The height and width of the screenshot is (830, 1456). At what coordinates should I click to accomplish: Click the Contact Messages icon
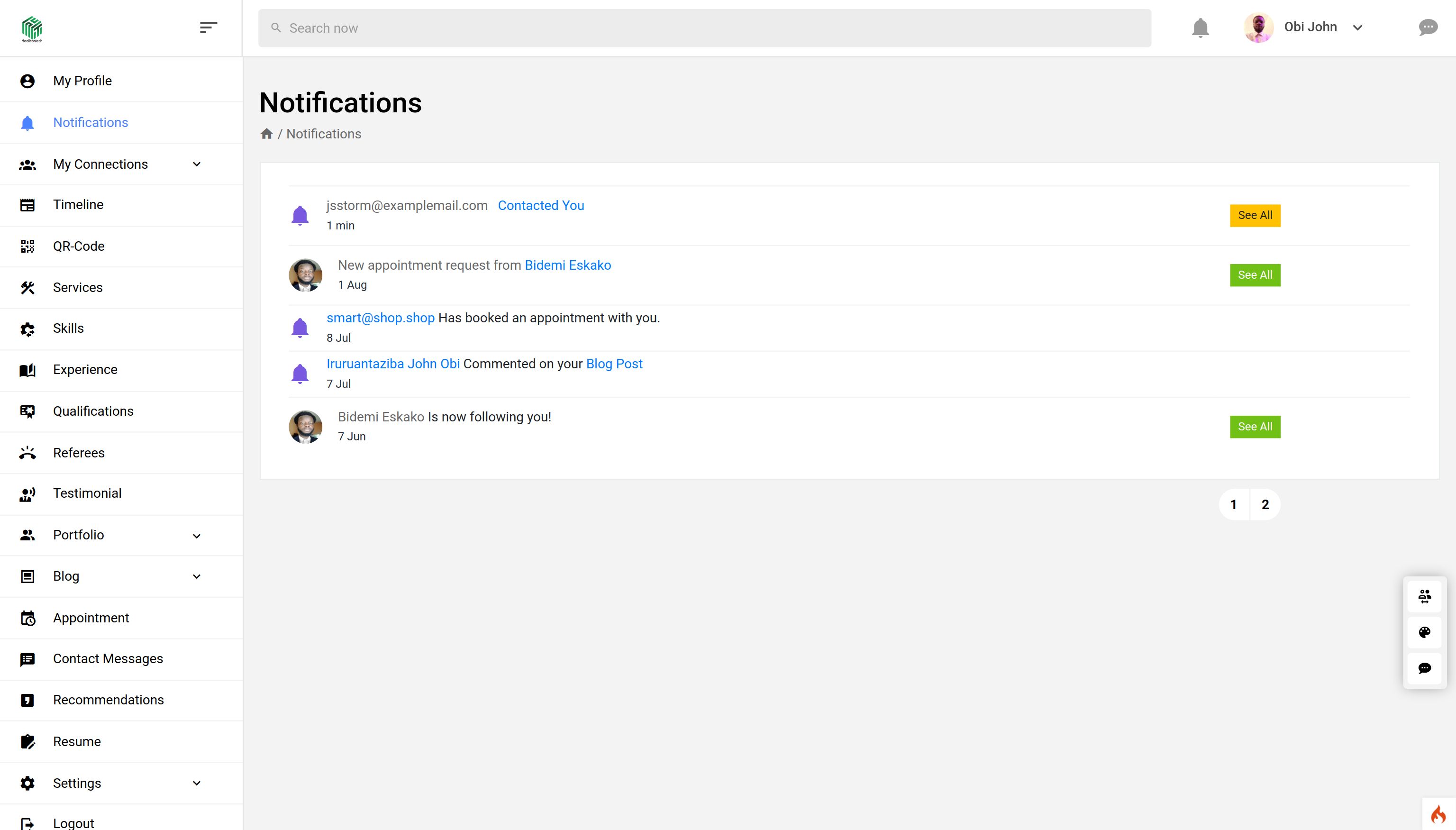(x=27, y=659)
